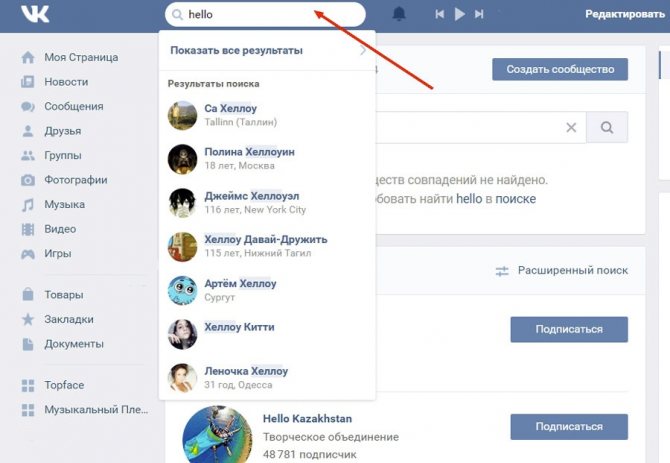The width and height of the screenshot is (670, 463).
Task: Click avatar of Артём Хеллоу
Action: 182,290
